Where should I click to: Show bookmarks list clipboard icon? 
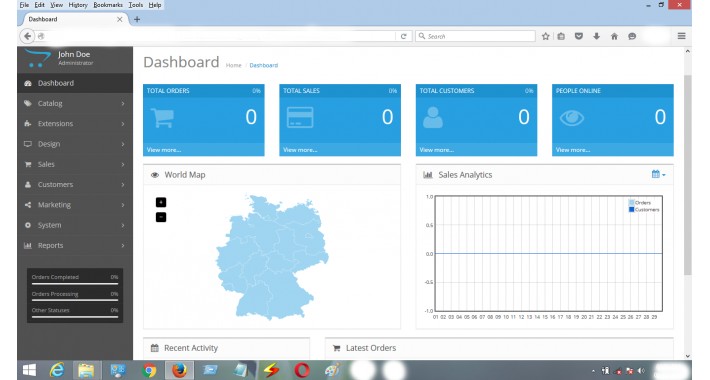[561, 36]
